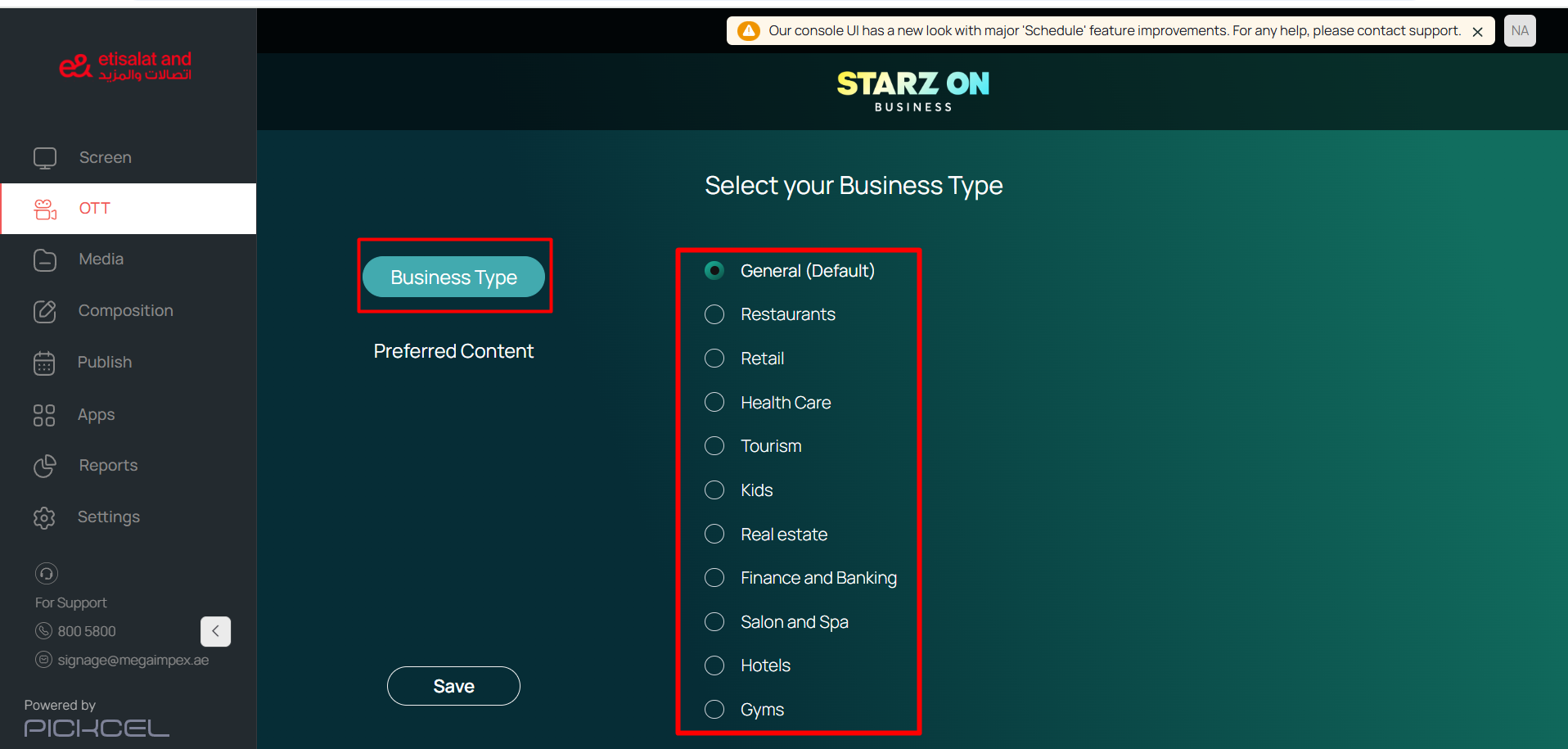
Task: Click the Composition edit pencil icon
Action: coord(45,312)
